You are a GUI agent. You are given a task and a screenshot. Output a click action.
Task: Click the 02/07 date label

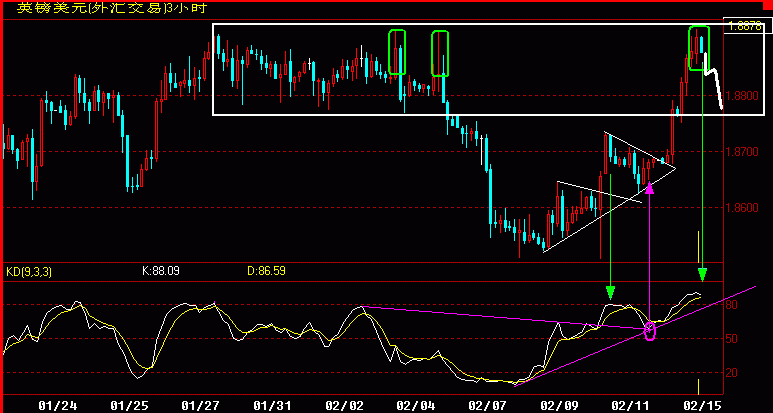pyautogui.click(x=488, y=406)
